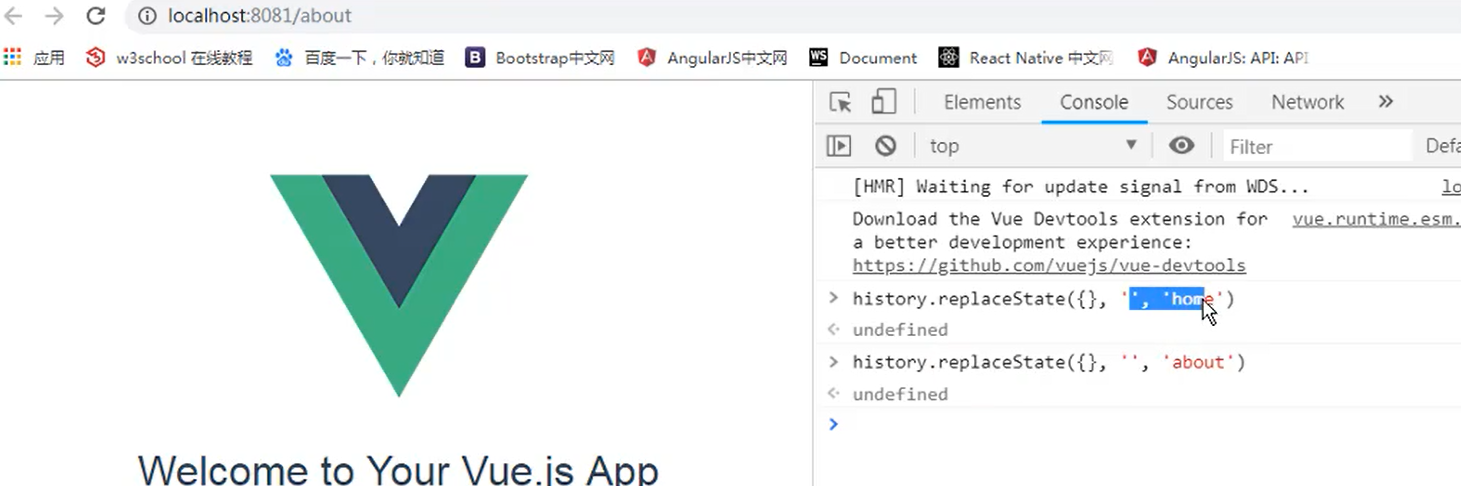Open the React Native bookmark
This screenshot has width=1461, height=486.
point(1026,58)
